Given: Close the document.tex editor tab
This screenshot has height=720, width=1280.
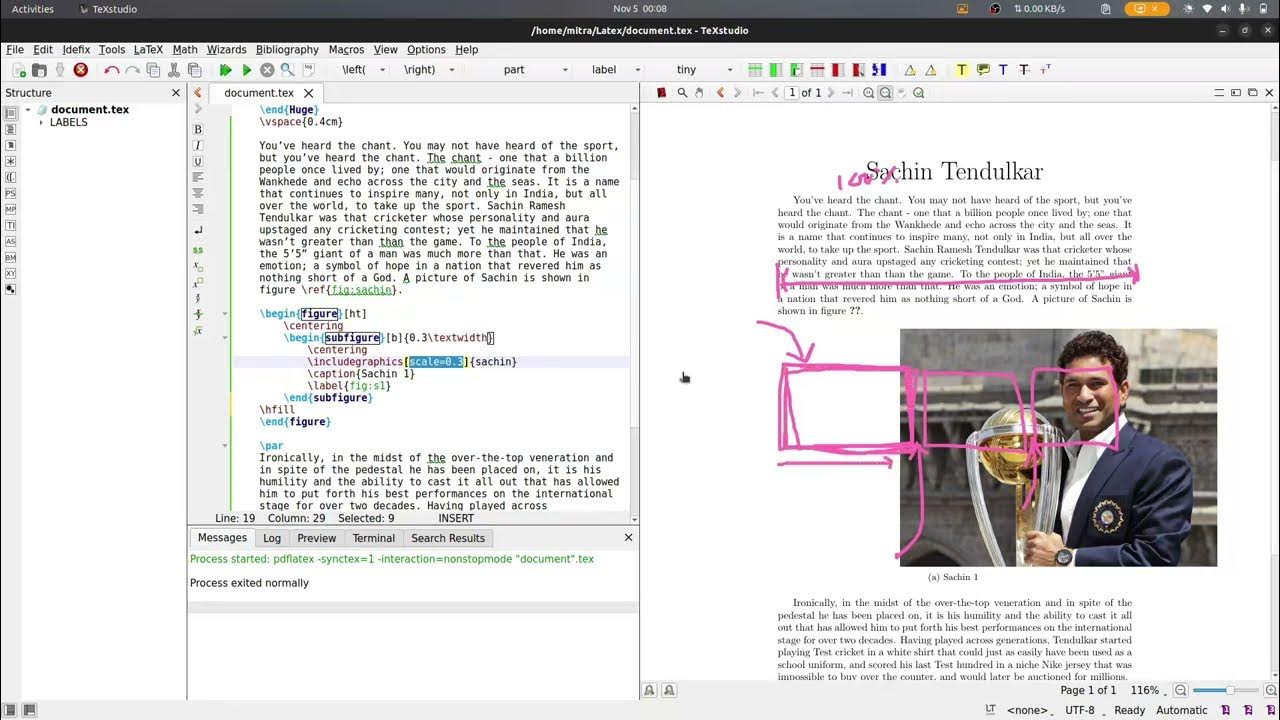Looking at the screenshot, I should click(x=309, y=93).
